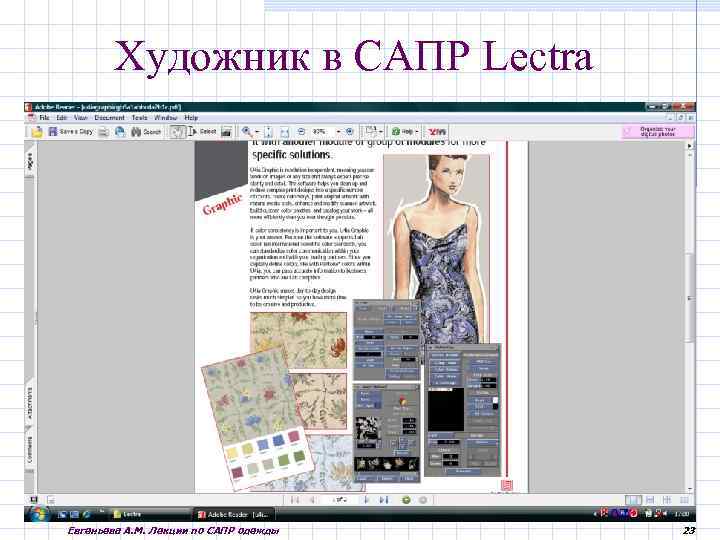Screen dimensions: 720x540
Task: Click the zoom percentage field
Action: [x=322, y=132]
